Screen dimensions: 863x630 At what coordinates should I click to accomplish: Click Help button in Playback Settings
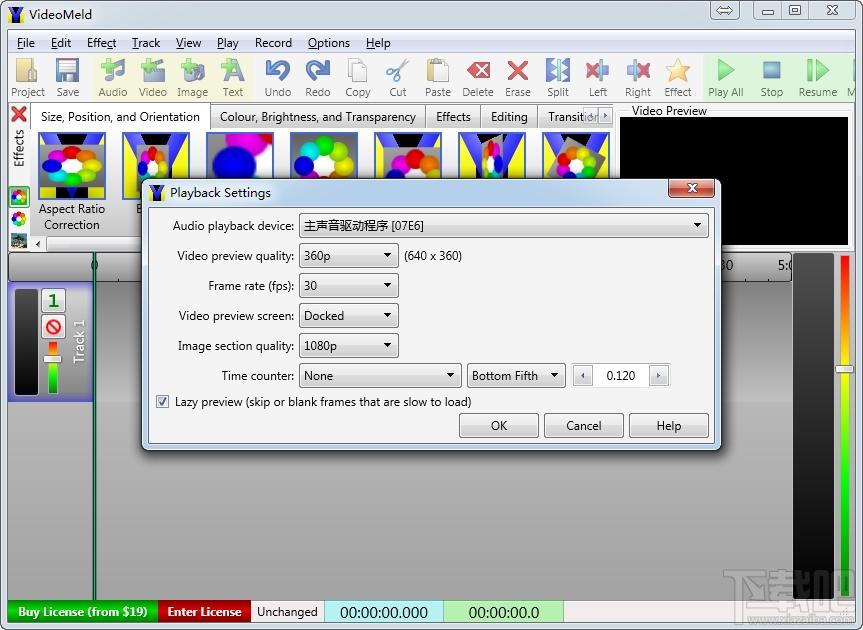669,425
